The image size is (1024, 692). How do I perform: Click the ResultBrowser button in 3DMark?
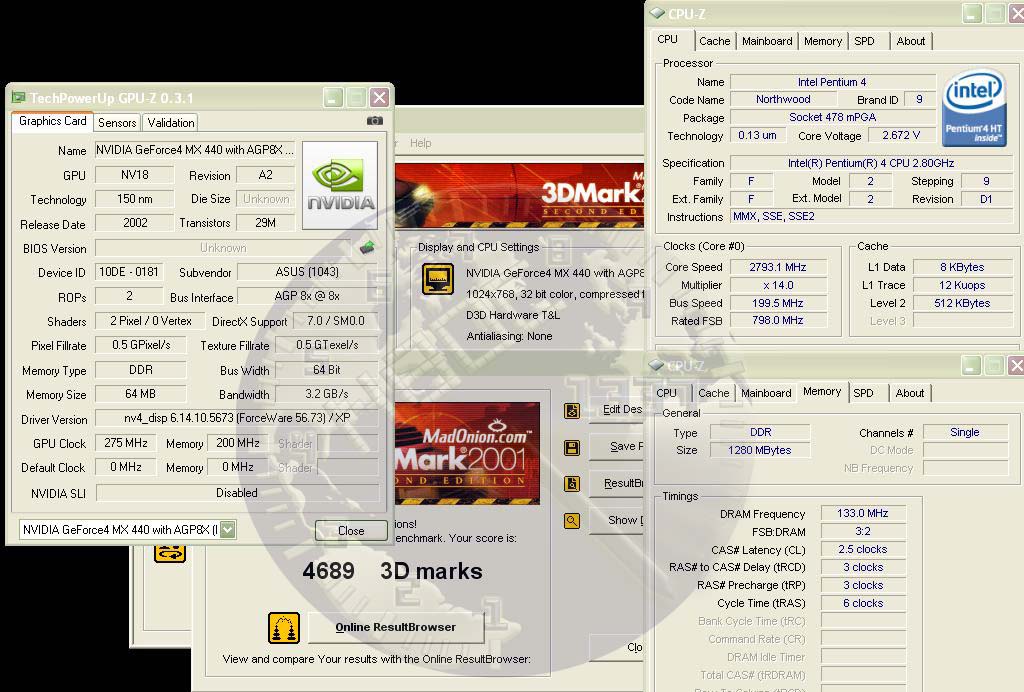pos(616,484)
